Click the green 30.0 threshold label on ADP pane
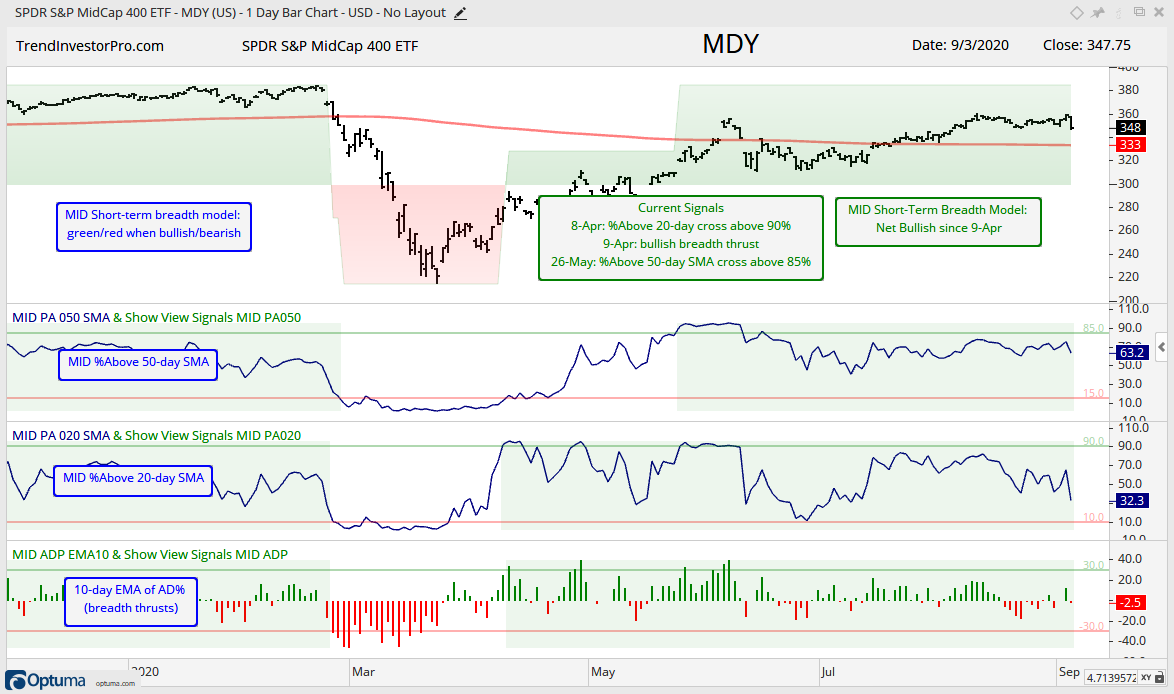The image size is (1174, 694). (x=1093, y=565)
